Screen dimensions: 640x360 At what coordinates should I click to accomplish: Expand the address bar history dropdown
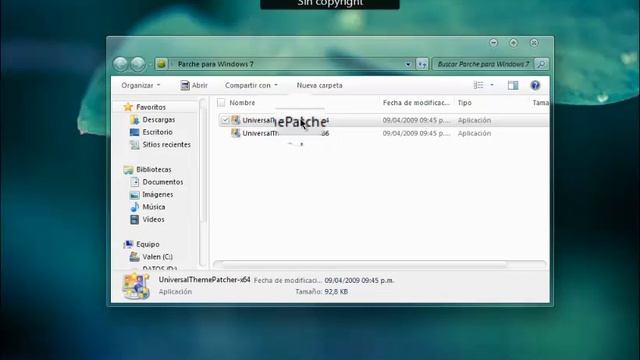point(408,64)
